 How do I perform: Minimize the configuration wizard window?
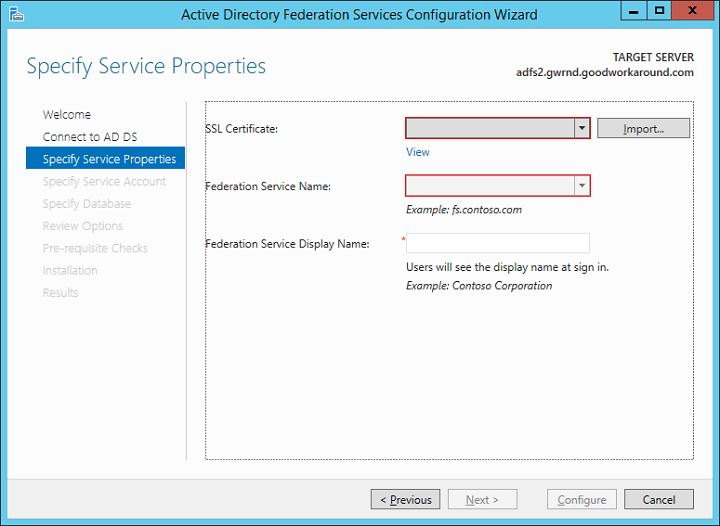(x=634, y=10)
